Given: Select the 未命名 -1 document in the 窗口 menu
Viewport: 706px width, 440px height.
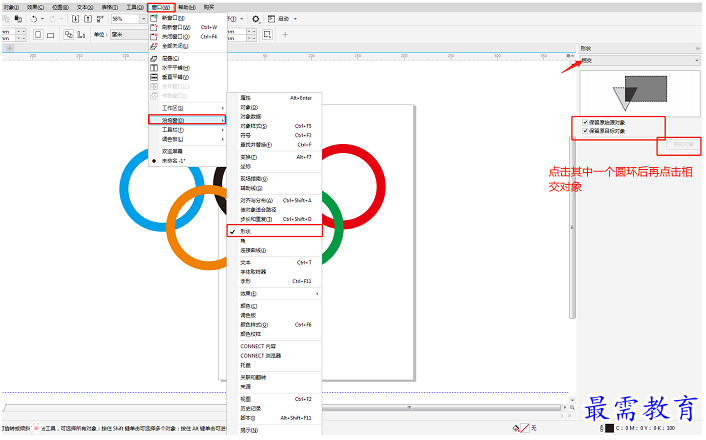Looking at the screenshot, I should 187,161.
